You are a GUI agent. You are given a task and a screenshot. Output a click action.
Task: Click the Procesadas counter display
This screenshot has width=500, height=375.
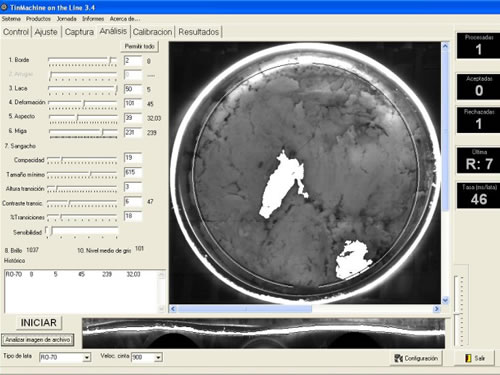click(x=478, y=46)
